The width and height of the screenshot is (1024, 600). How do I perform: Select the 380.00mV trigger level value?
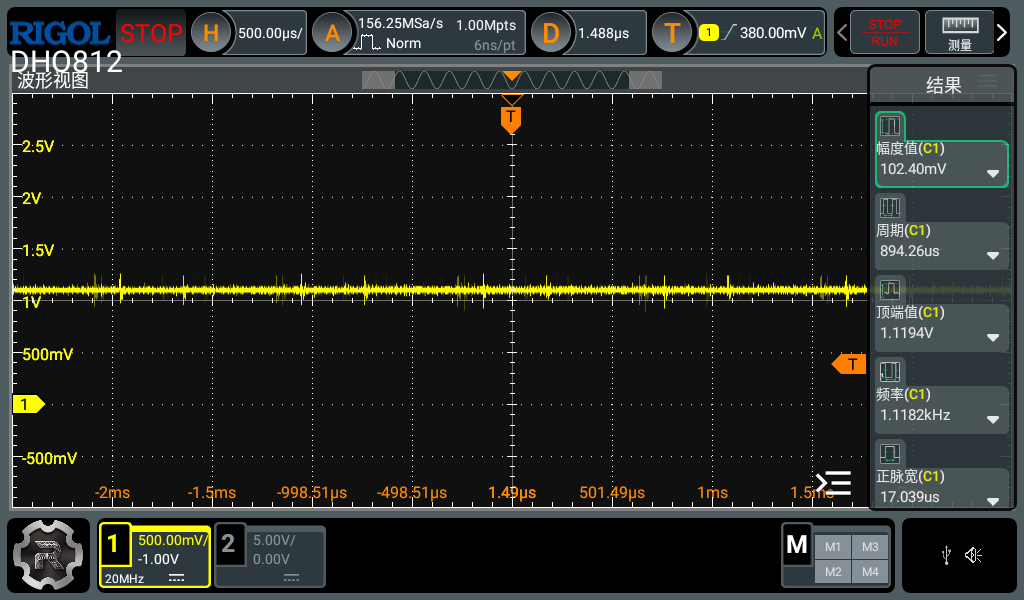pyautogui.click(x=773, y=33)
